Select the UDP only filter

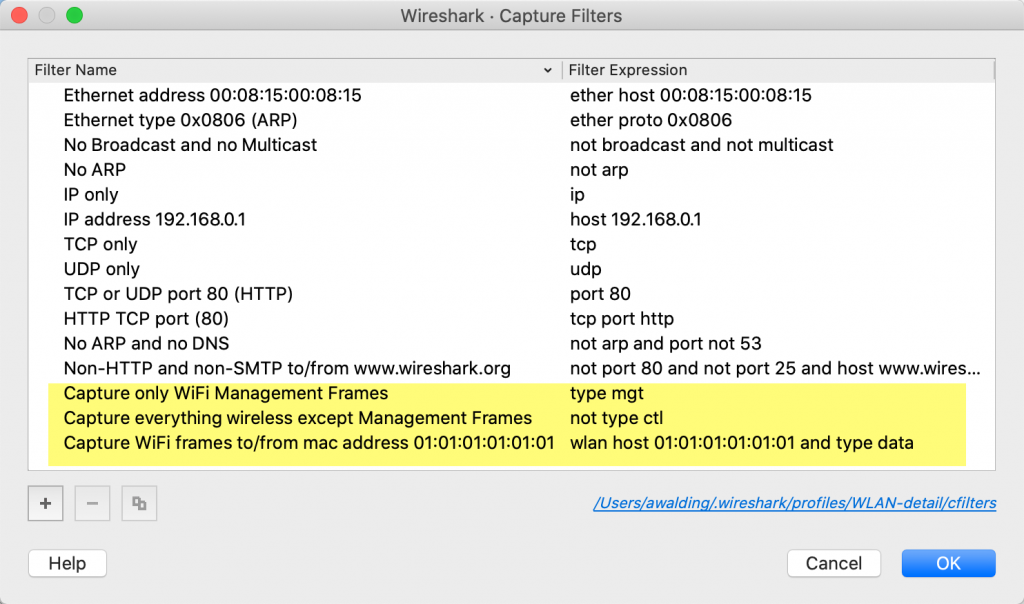pos(100,268)
